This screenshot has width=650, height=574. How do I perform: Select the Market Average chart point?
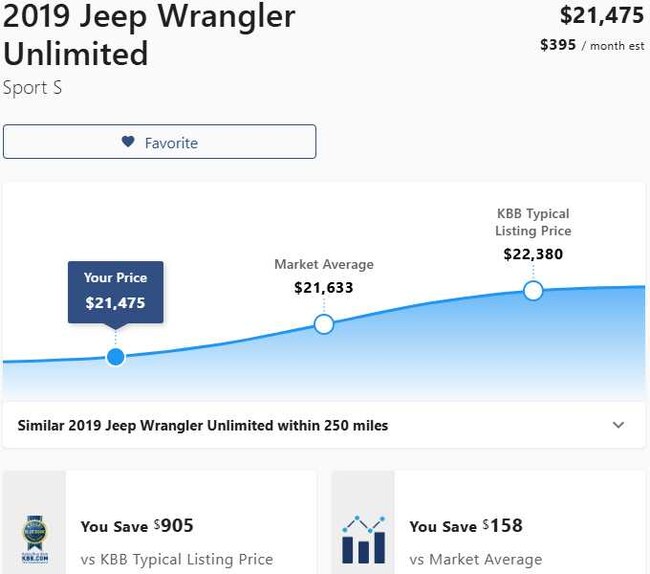tap(324, 324)
